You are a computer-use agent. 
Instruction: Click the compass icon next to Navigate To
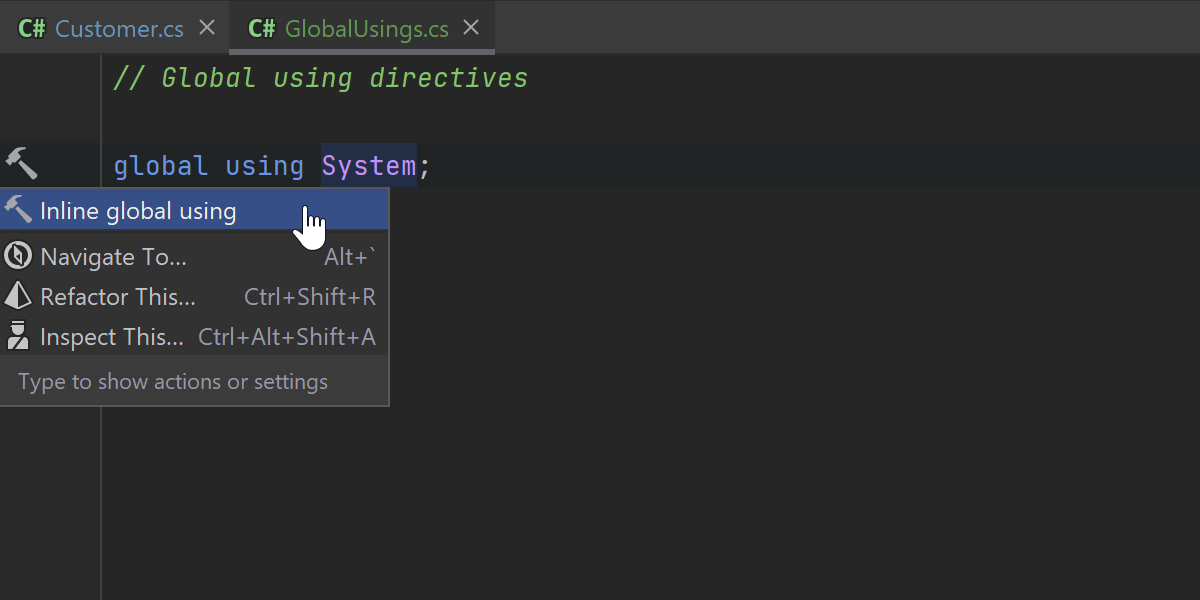(18, 257)
